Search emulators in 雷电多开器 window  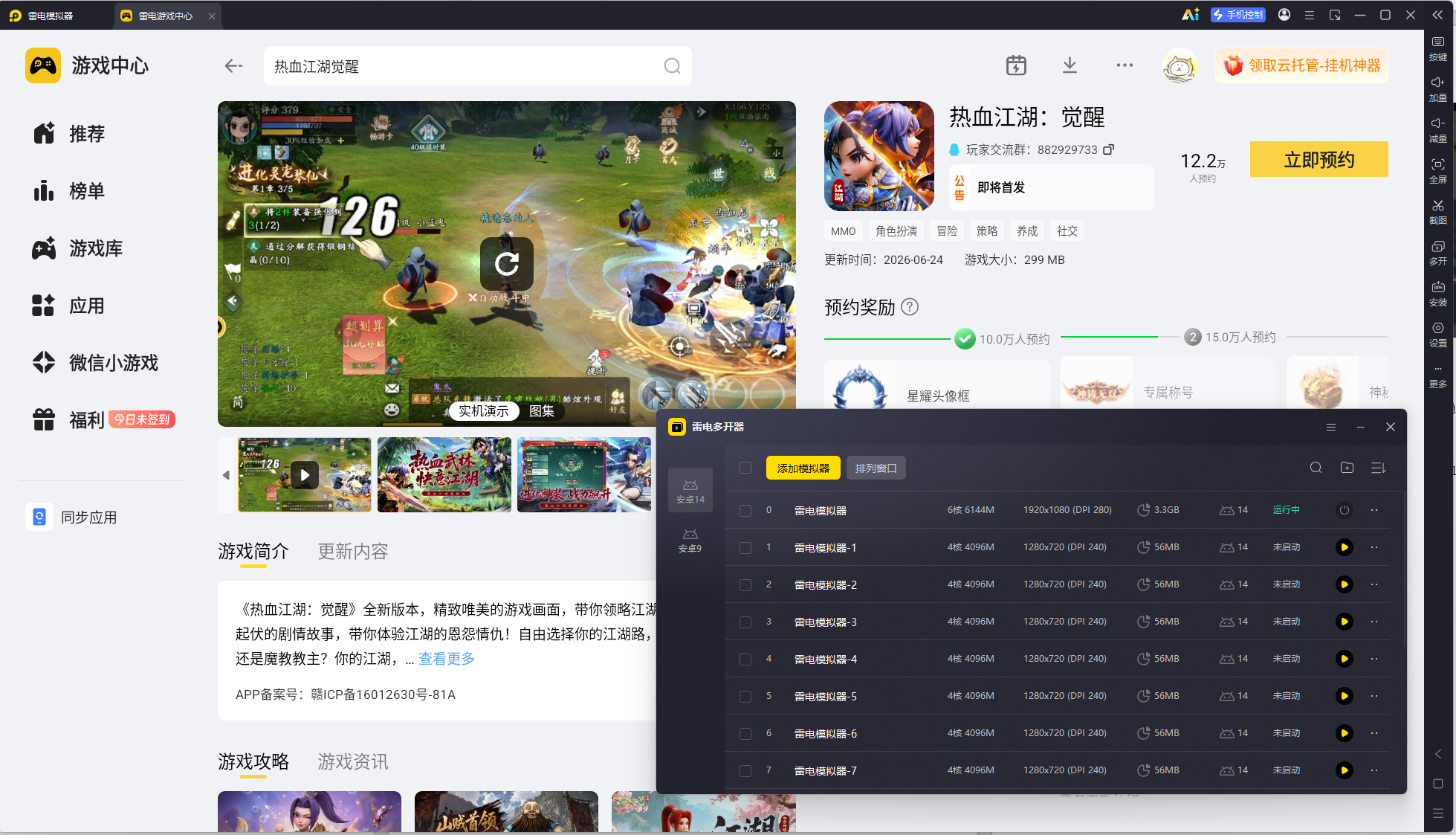pos(1316,468)
